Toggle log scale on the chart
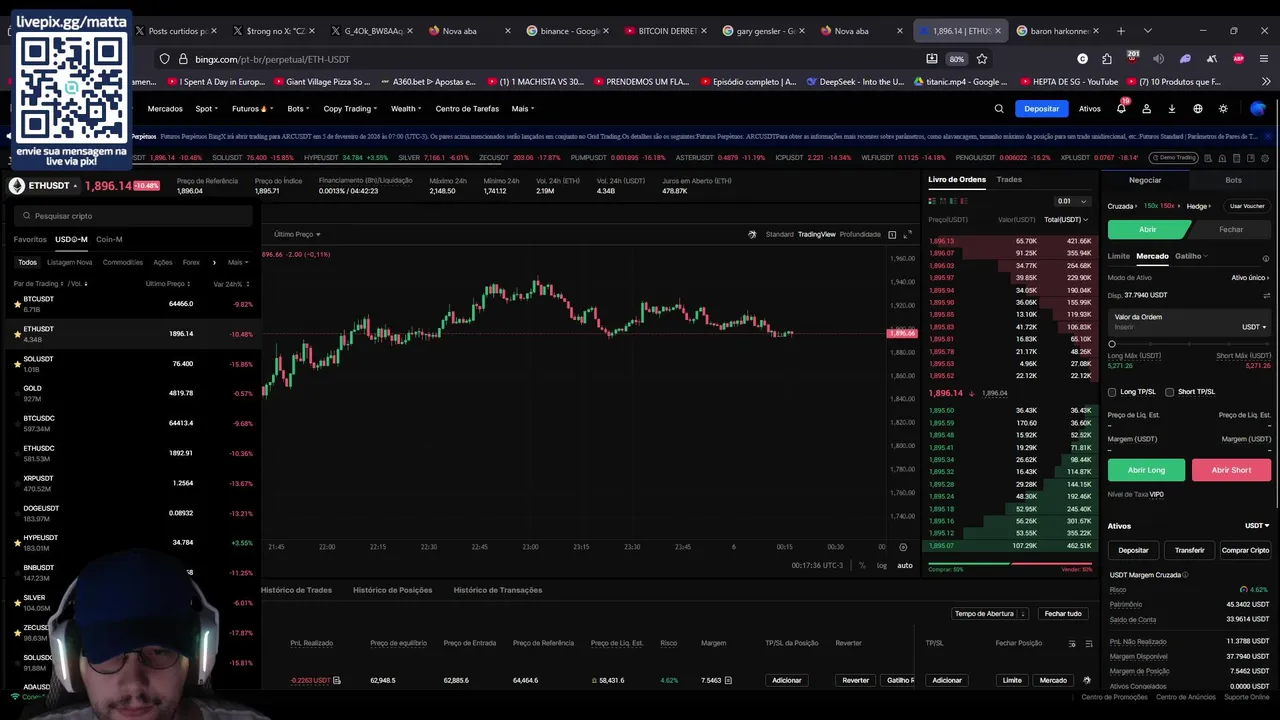This screenshot has width=1280, height=720. [881, 565]
